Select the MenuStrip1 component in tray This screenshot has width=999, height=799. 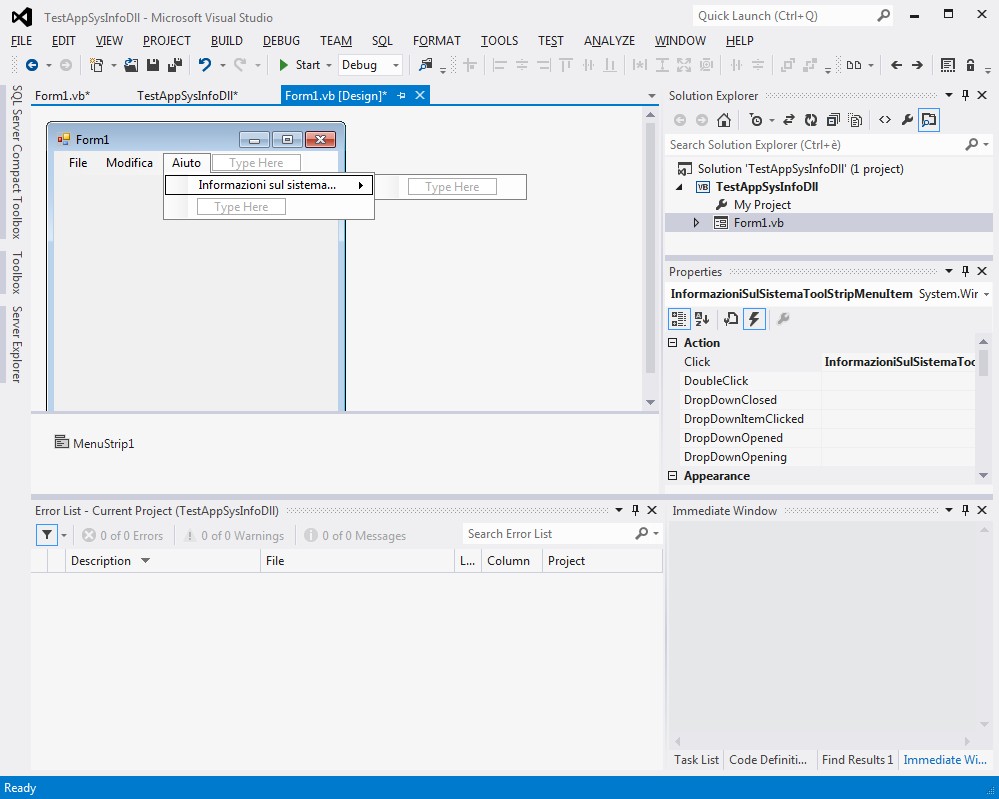[x=94, y=443]
